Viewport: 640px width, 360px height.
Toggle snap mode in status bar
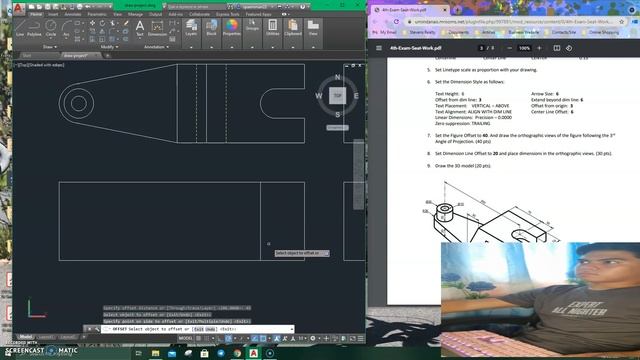click(207, 338)
